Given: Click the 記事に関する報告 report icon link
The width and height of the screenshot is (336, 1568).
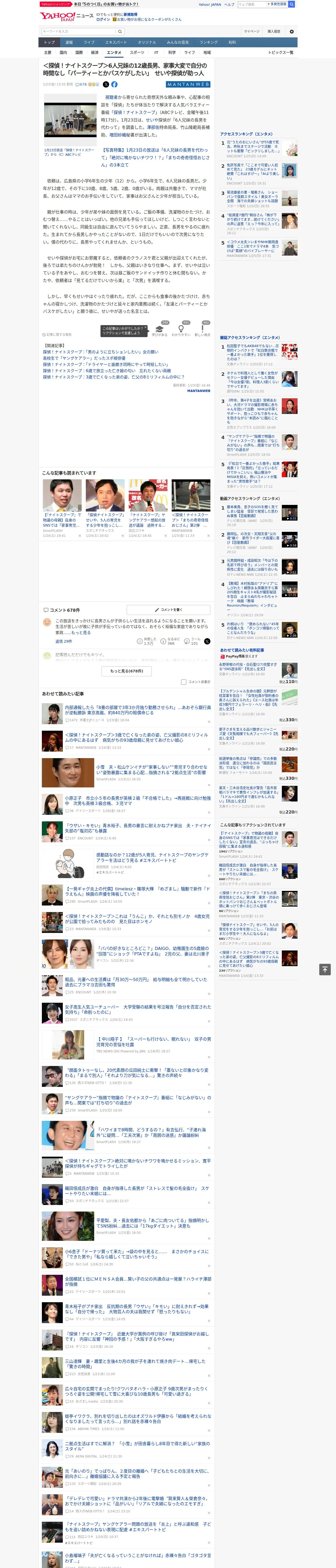Looking at the screenshot, I should pyautogui.click(x=57, y=334).
